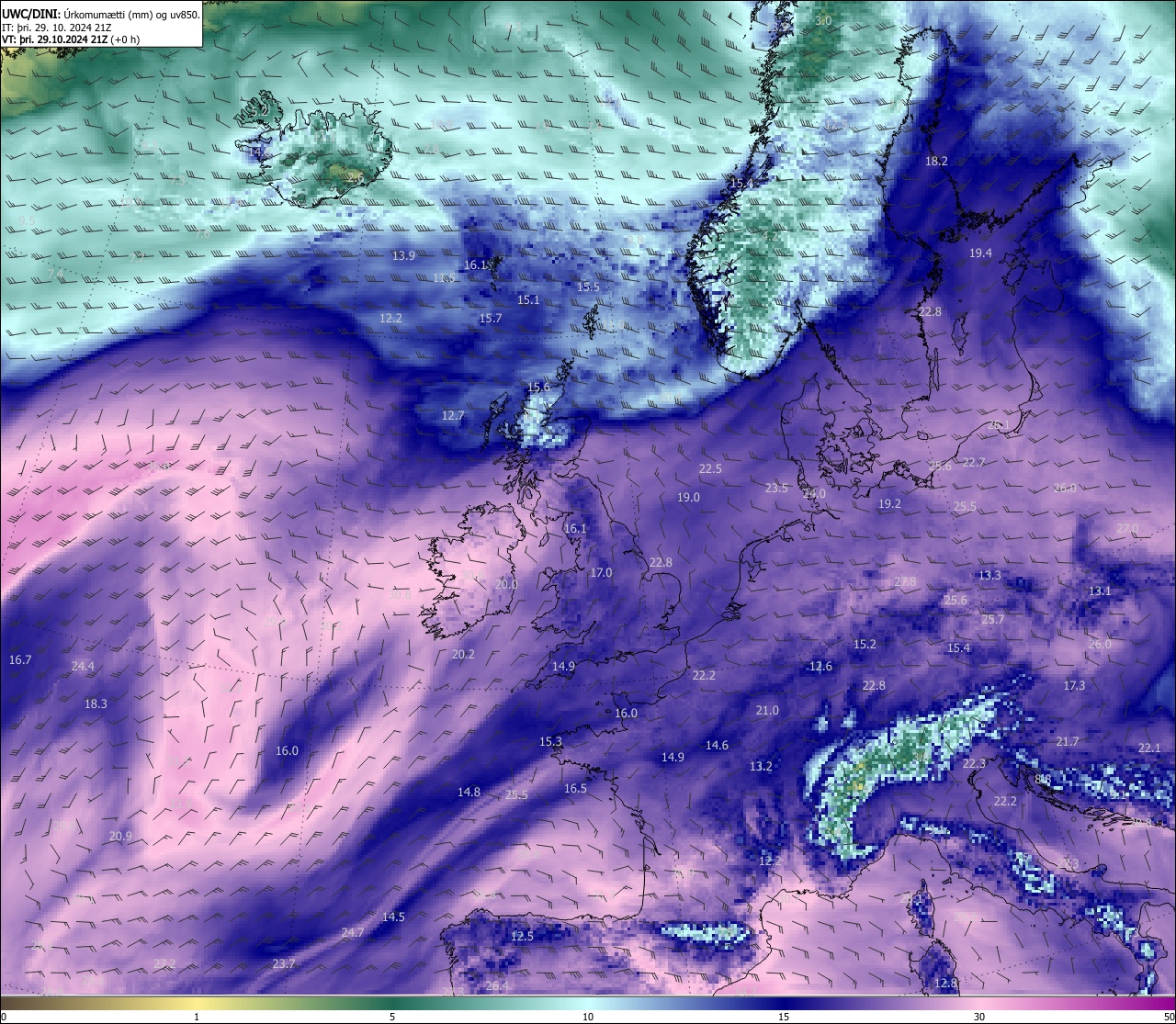Click the 15.6 value over northern Scotland

(x=538, y=387)
